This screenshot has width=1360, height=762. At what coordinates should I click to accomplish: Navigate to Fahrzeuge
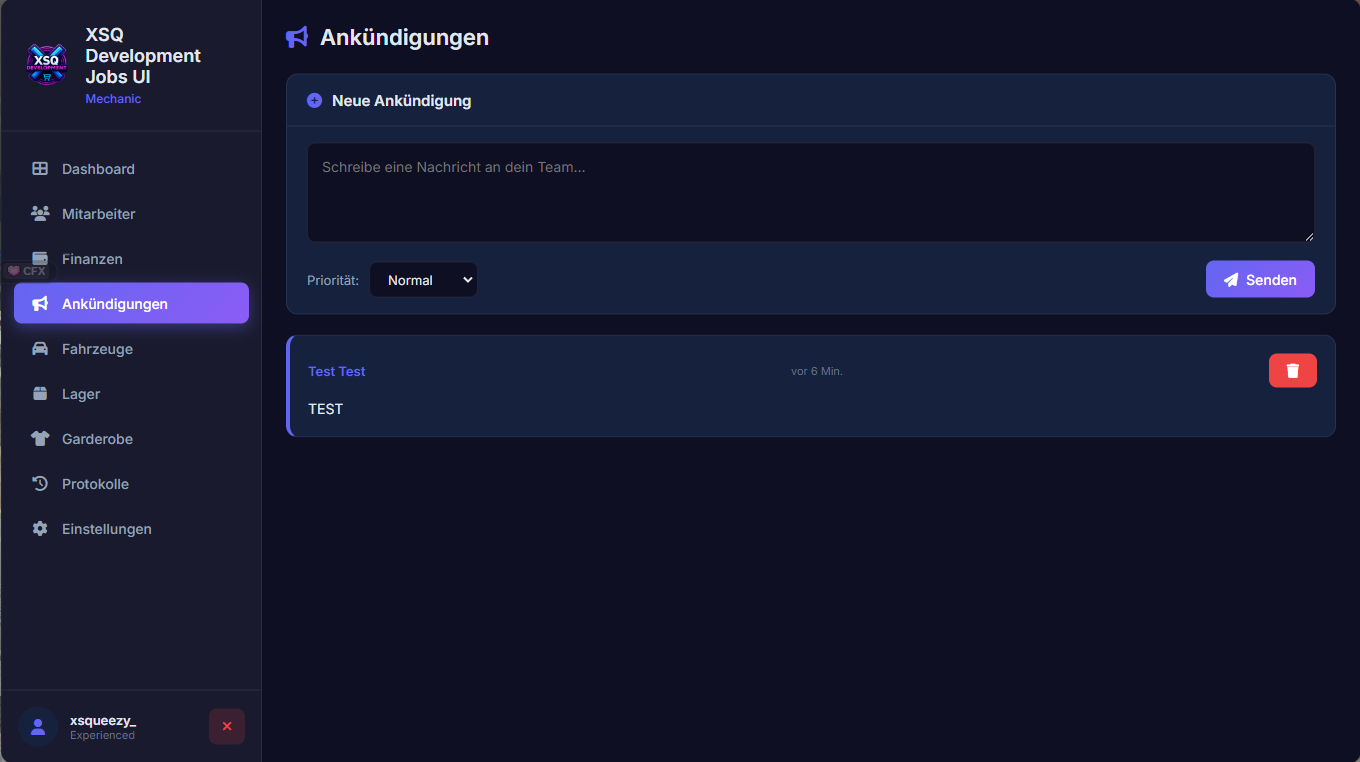pos(131,349)
